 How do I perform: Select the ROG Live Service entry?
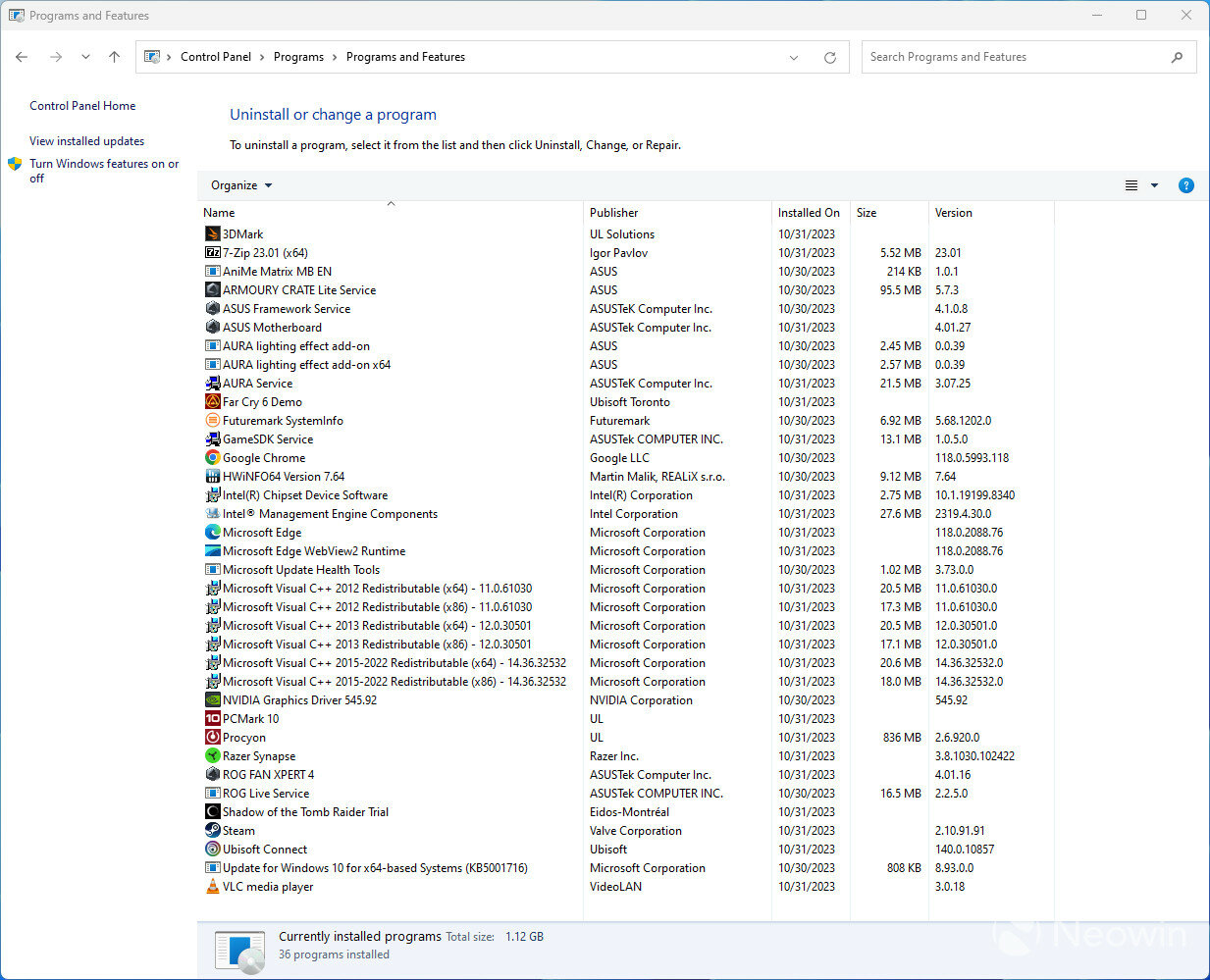coord(628,793)
